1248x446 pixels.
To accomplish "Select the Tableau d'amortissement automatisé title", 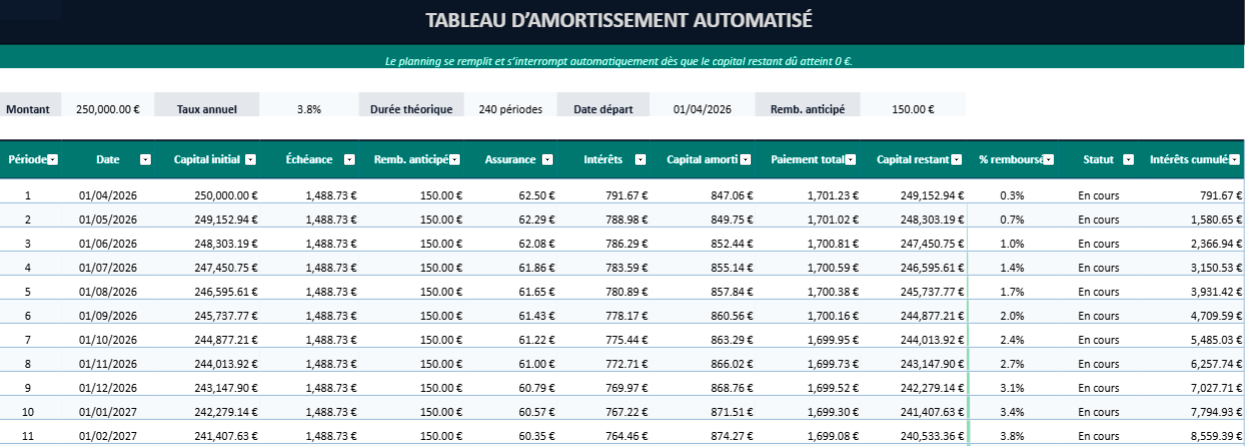I will pyautogui.click(x=619, y=20).
